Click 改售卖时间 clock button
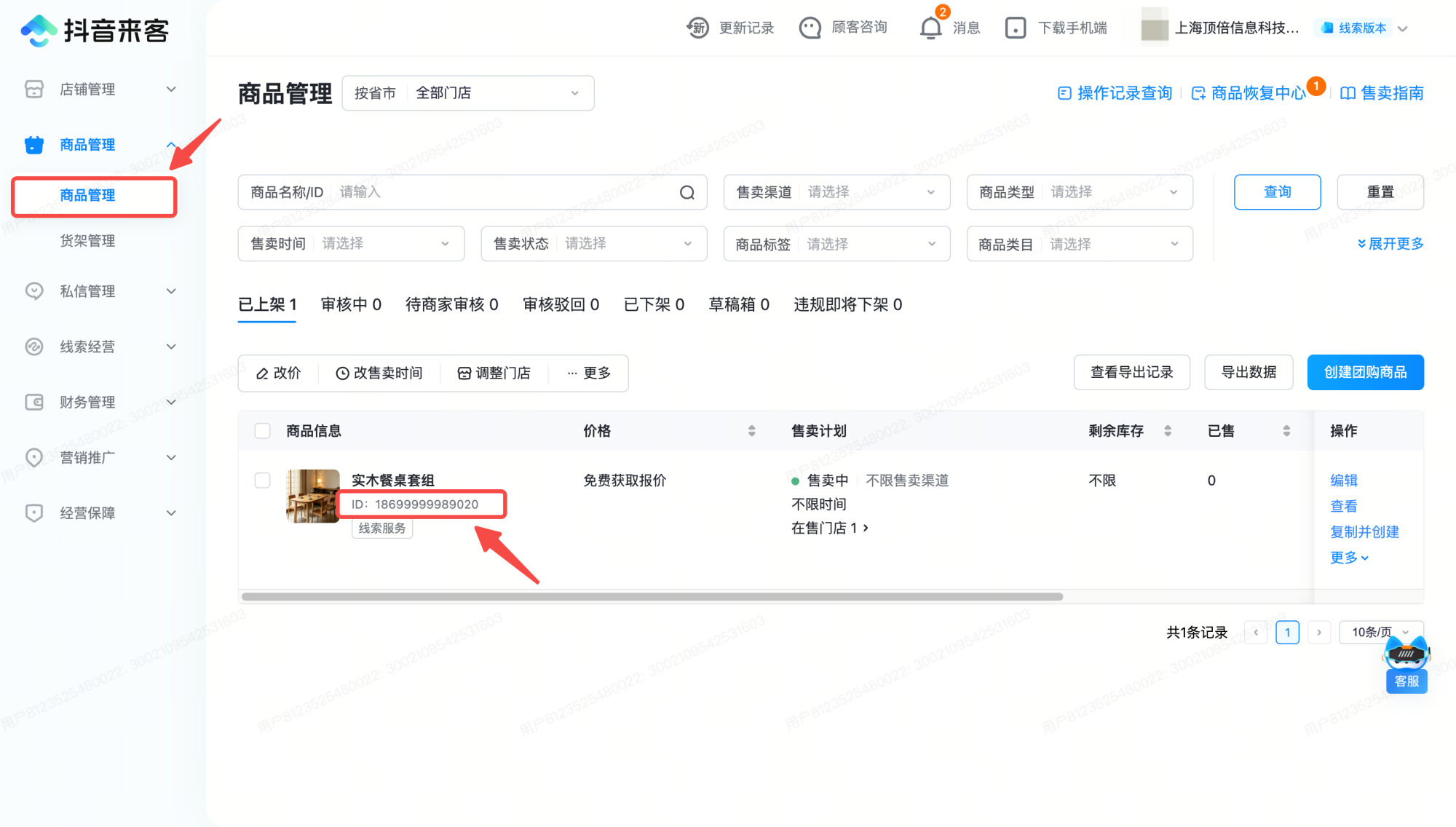1456x827 pixels. [379, 373]
